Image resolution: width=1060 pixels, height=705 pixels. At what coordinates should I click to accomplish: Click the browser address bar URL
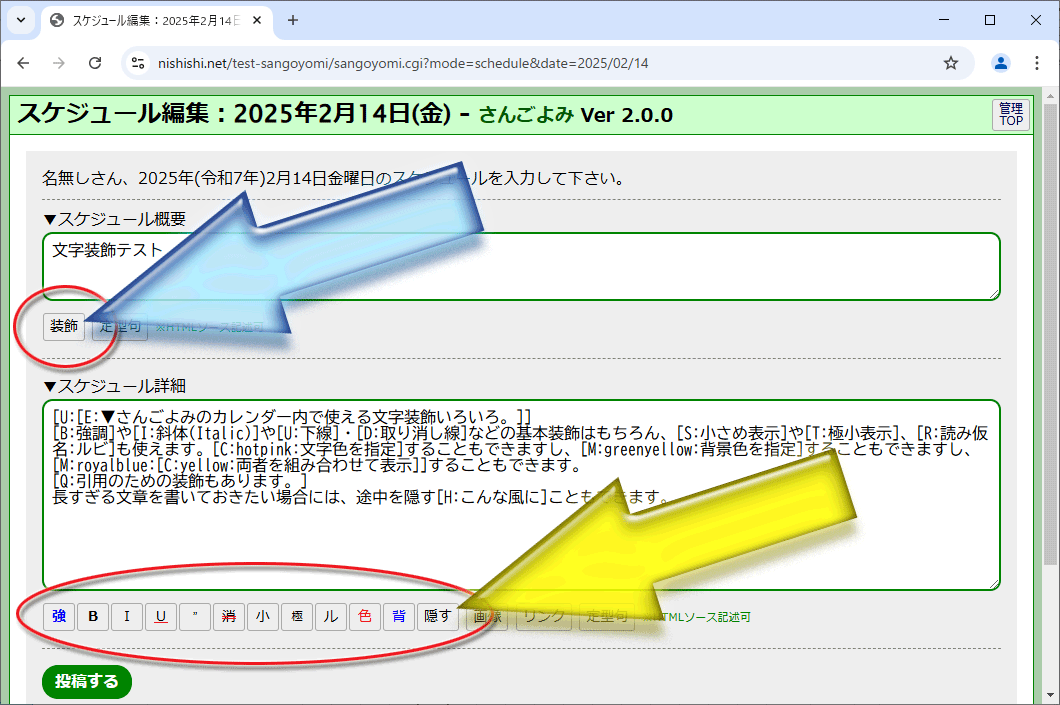click(403, 64)
